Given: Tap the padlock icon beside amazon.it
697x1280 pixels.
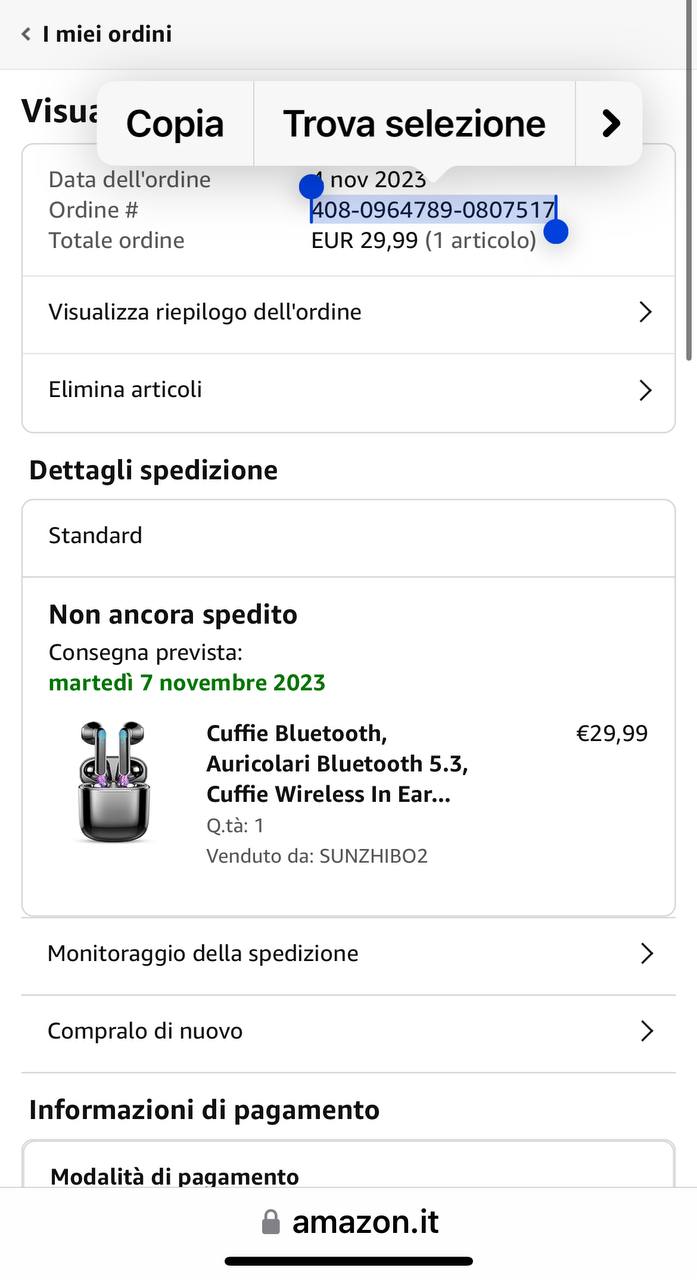Looking at the screenshot, I should coord(270,1222).
